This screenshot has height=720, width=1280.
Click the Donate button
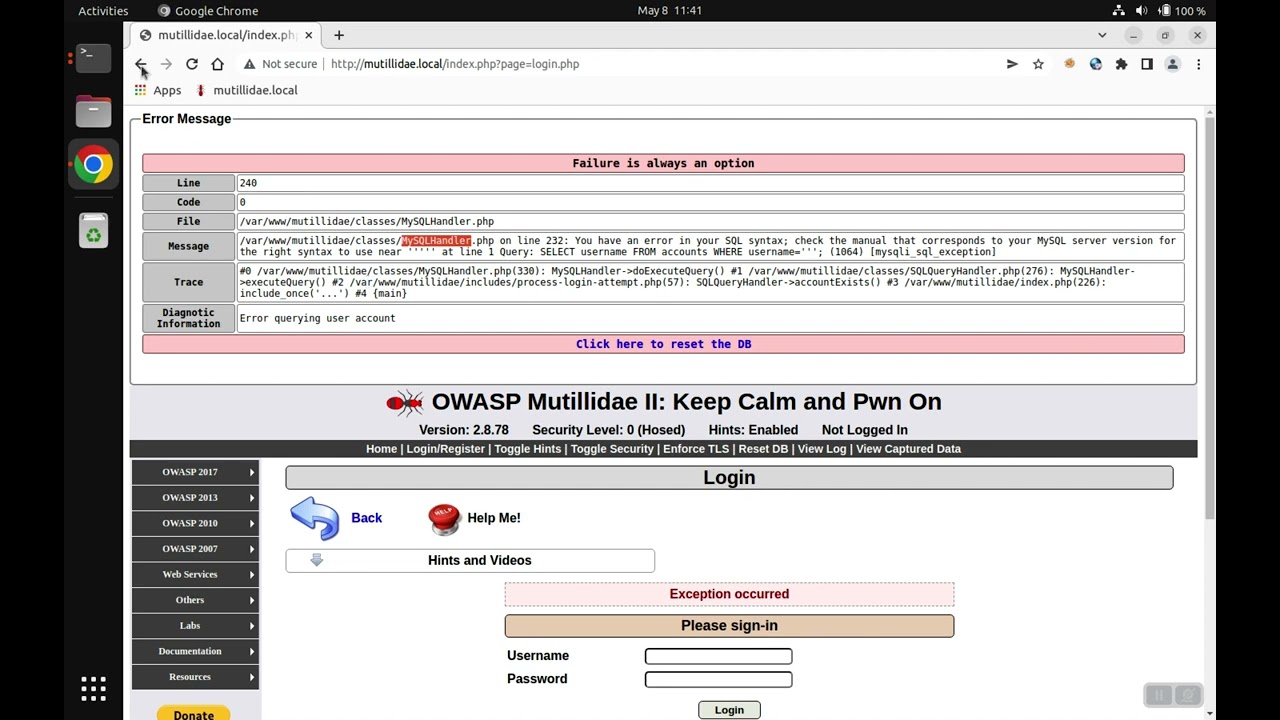(193, 713)
